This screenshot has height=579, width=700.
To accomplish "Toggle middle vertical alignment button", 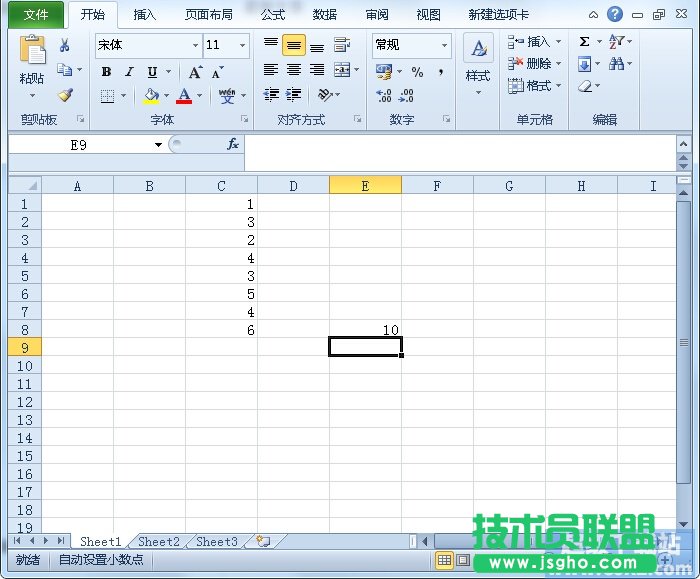I will click(x=294, y=45).
